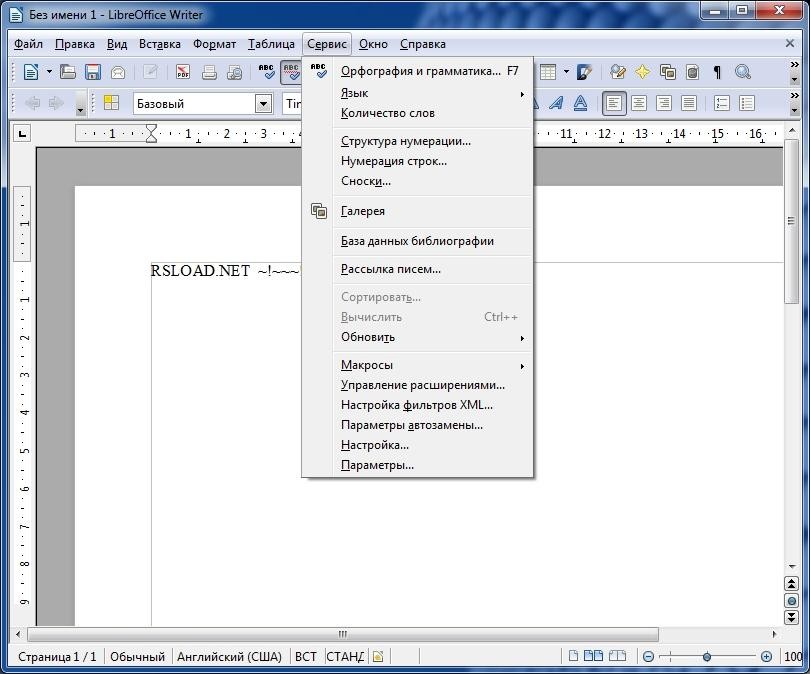The height and width of the screenshot is (674, 810).
Task: Open the Styles and Formatting icon
Action: coord(111,103)
